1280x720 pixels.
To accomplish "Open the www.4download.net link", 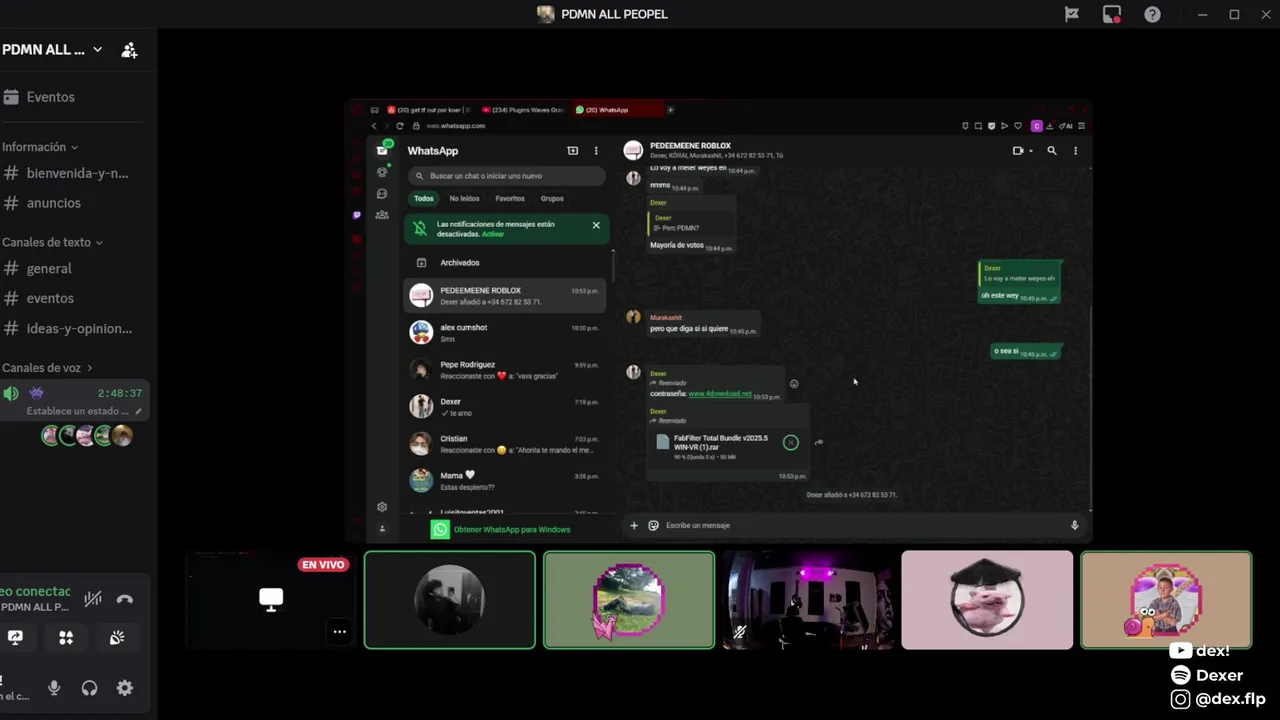I will [x=720, y=394].
